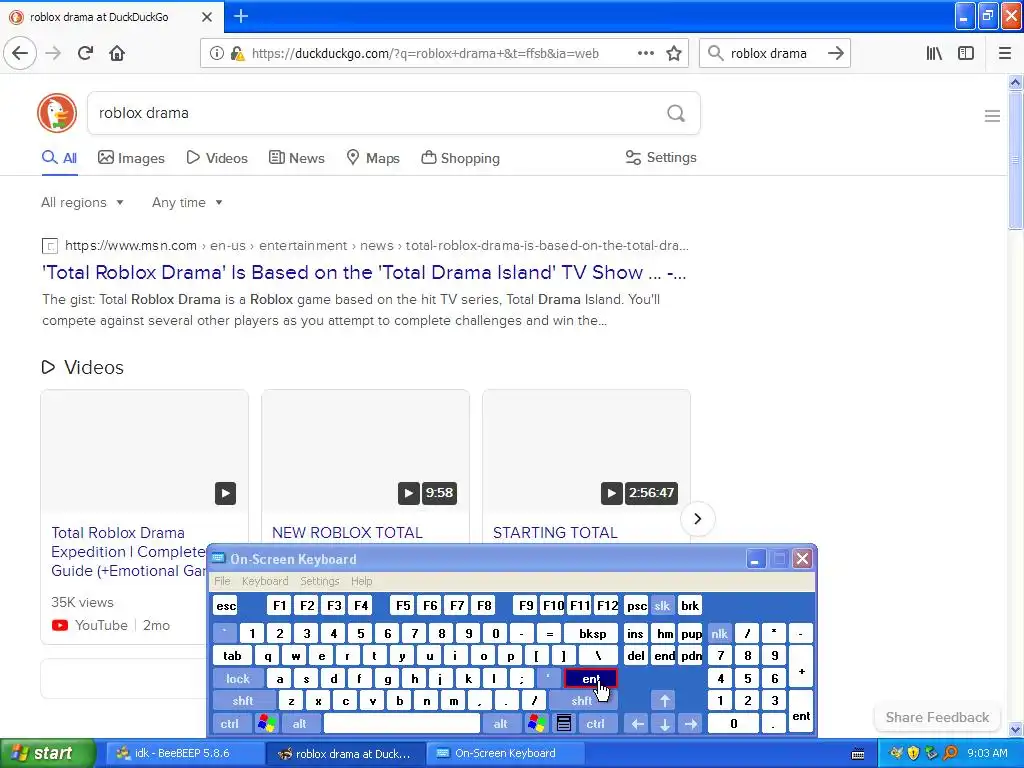Open the Windows start button
The image size is (1024, 768).
46,753
